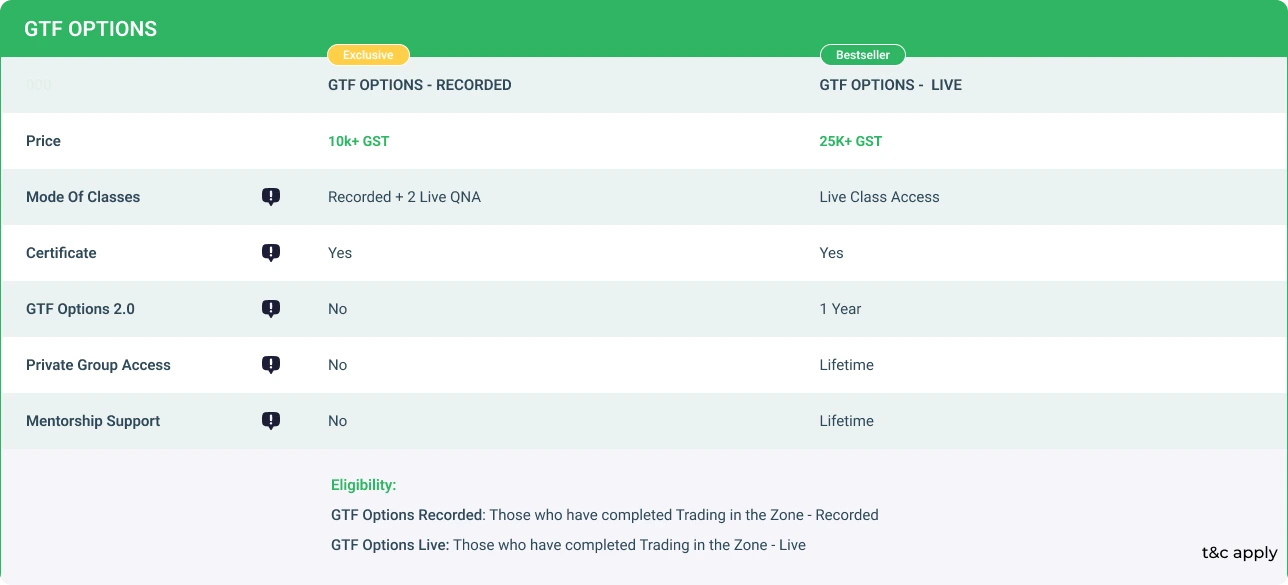1288x585 pixels.
Task: Click the 25K+ GST price
Action: tap(850, 141)
